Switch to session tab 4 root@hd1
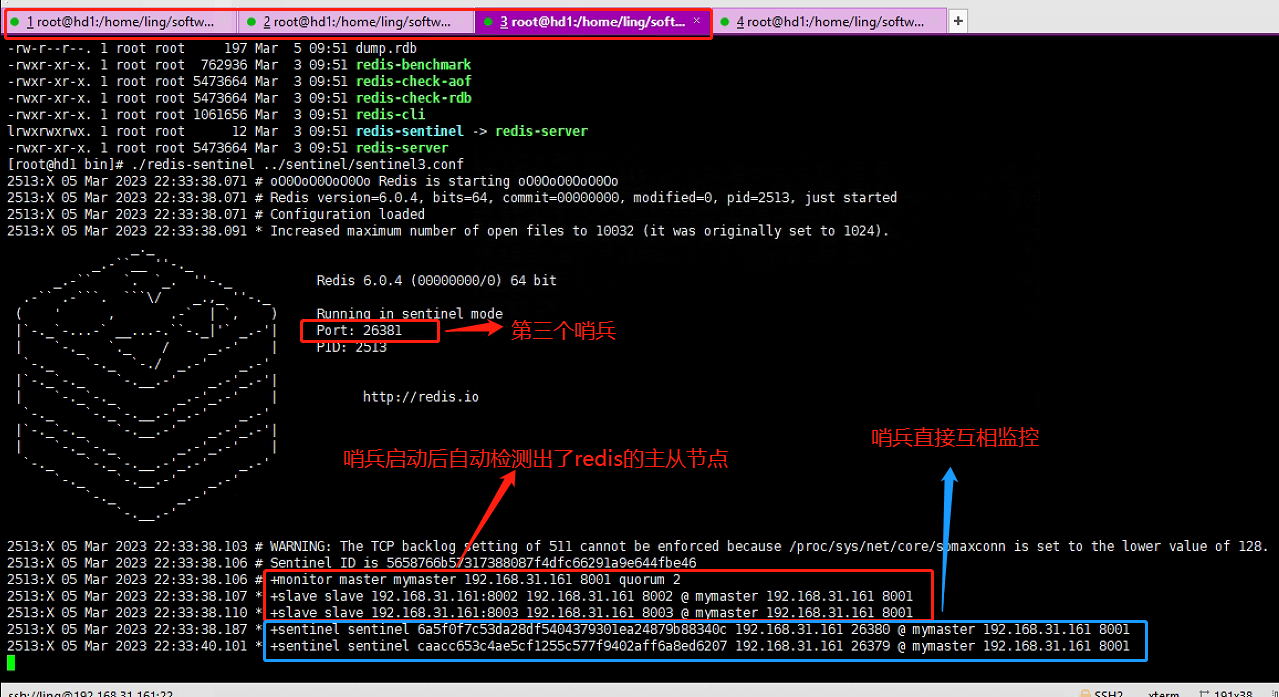1279x697 pixels. [829, 21]
